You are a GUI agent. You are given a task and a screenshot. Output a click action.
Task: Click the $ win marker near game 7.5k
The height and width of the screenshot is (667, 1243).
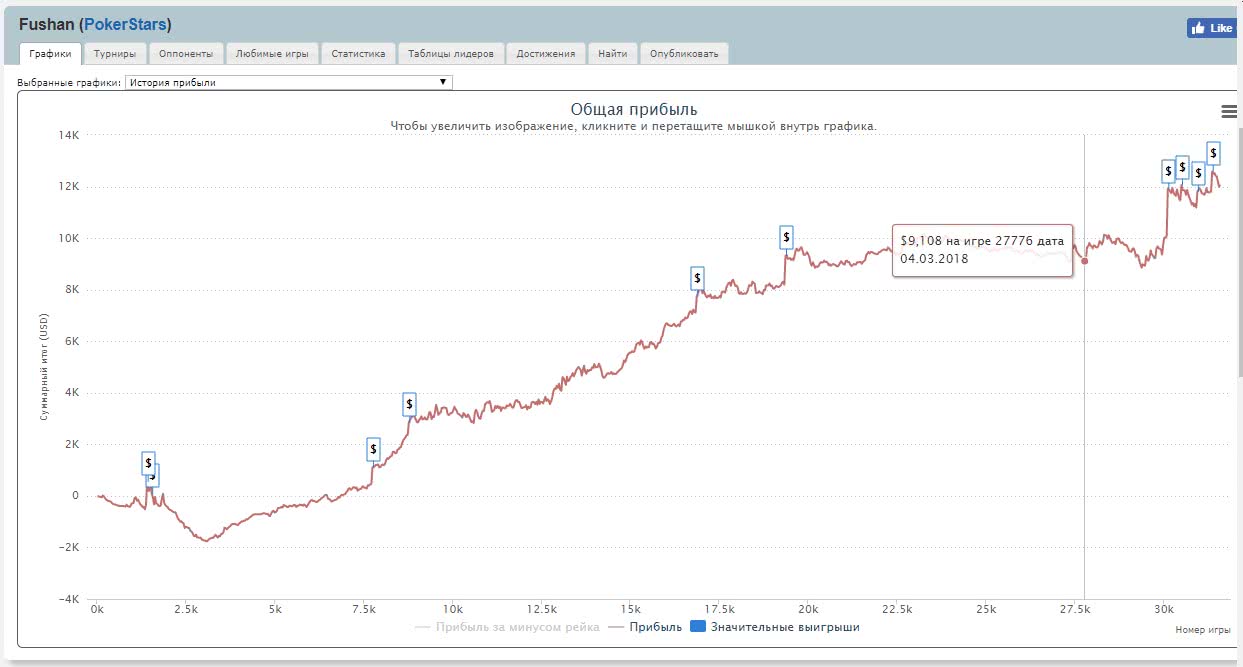[x=373, y=449]
